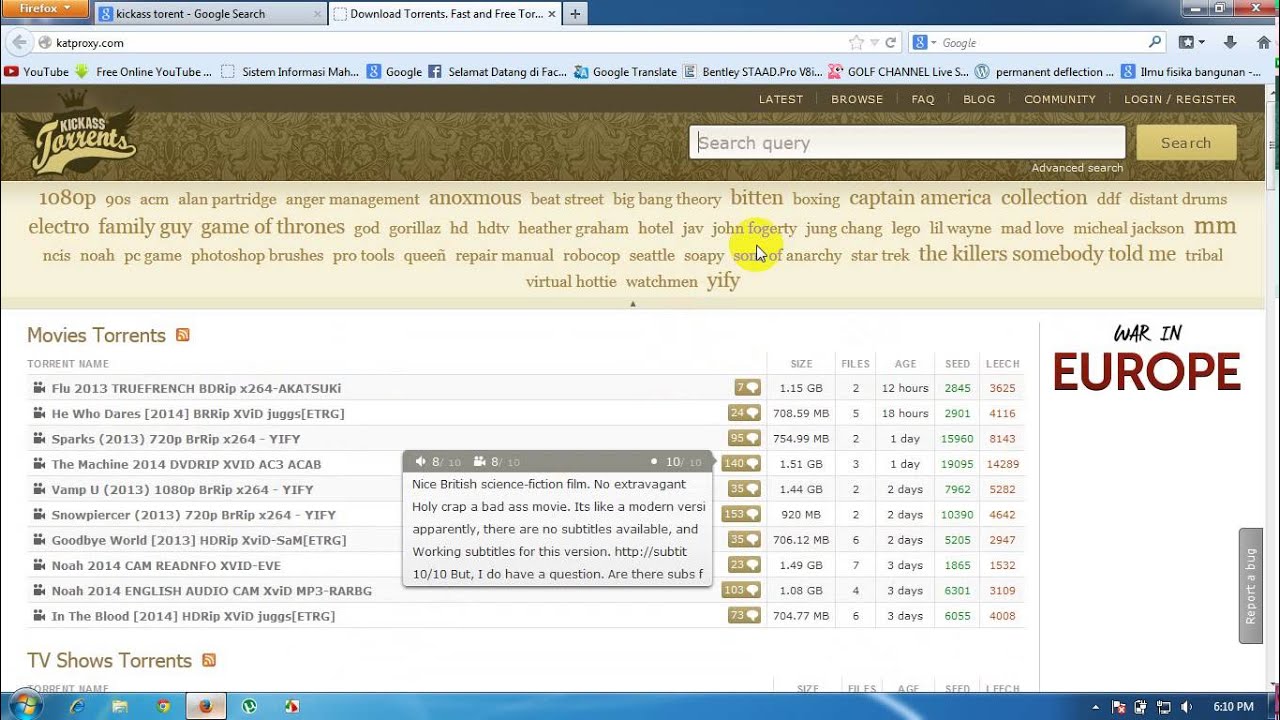The height and width of the screenshot is (720, 1280).
Task: Open comments bubble for In The Blood
Action: 744,616
